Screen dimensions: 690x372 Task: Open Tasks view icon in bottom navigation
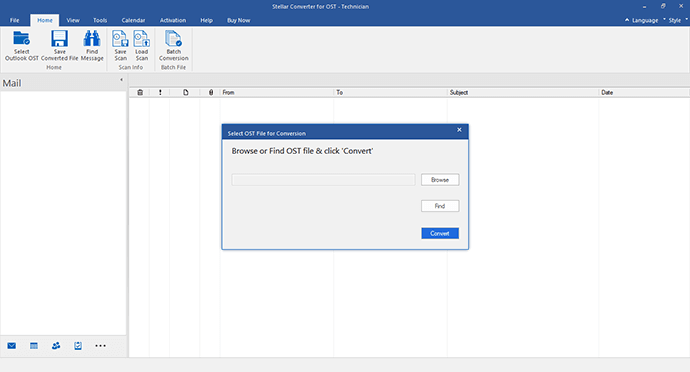point(78,346)
